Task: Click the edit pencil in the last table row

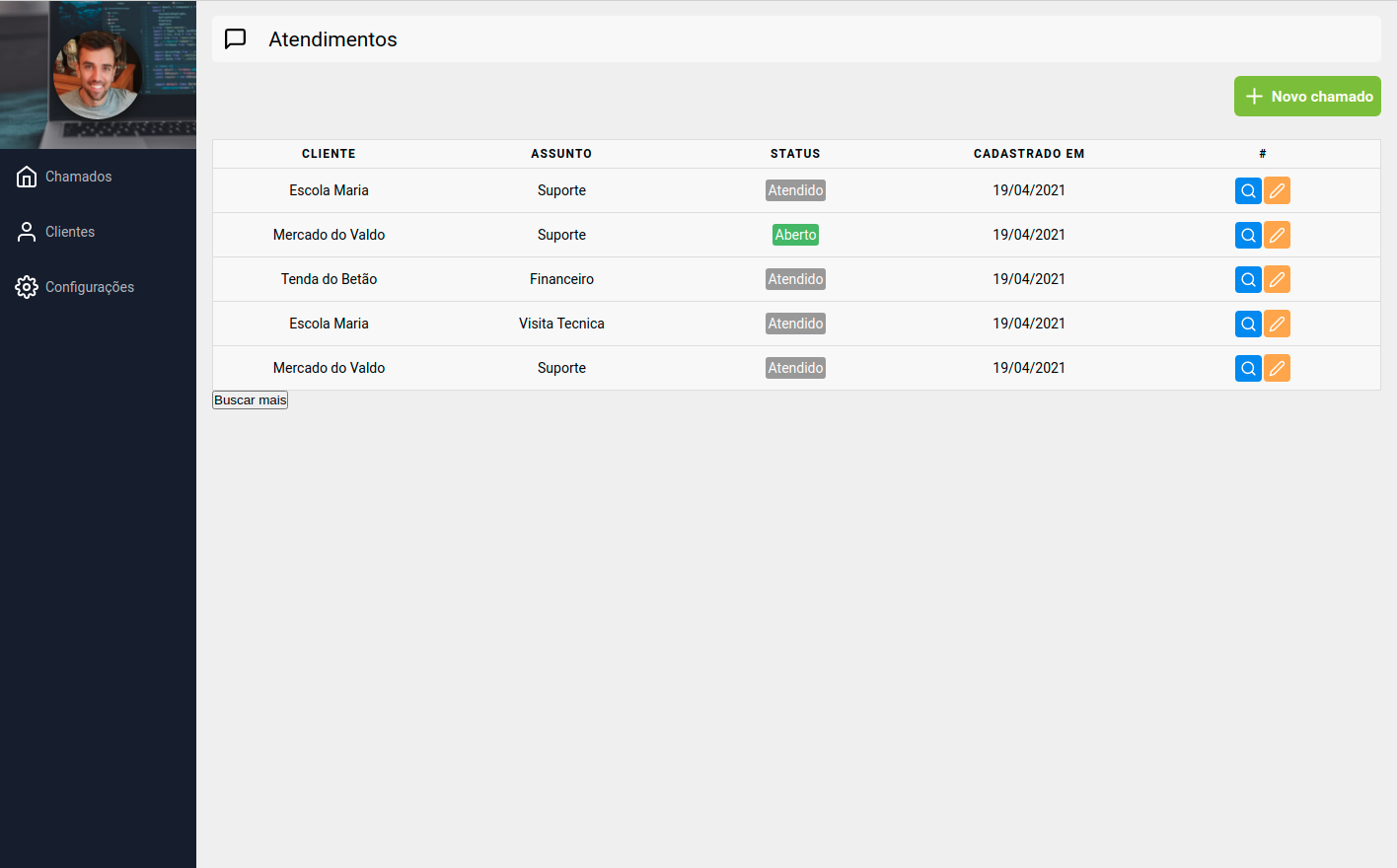Action: pyautogui.click(x=1277, y=368)
